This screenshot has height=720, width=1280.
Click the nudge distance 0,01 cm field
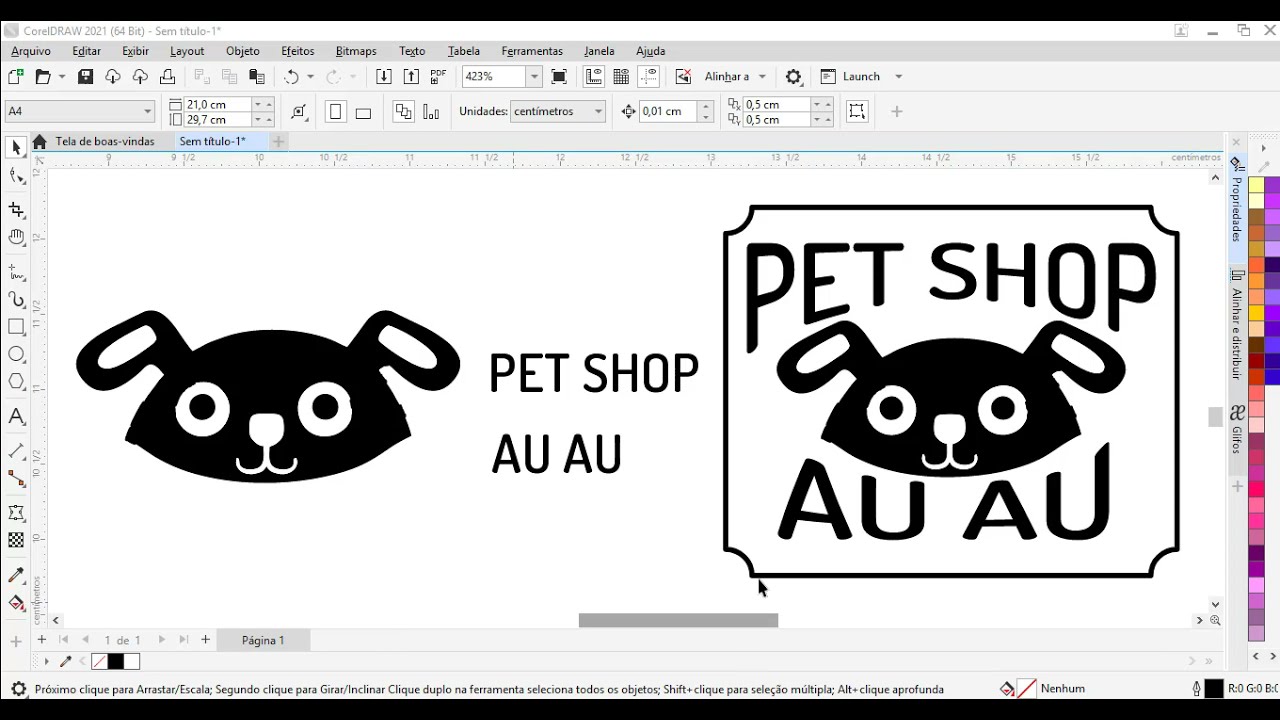coord(668,112)
